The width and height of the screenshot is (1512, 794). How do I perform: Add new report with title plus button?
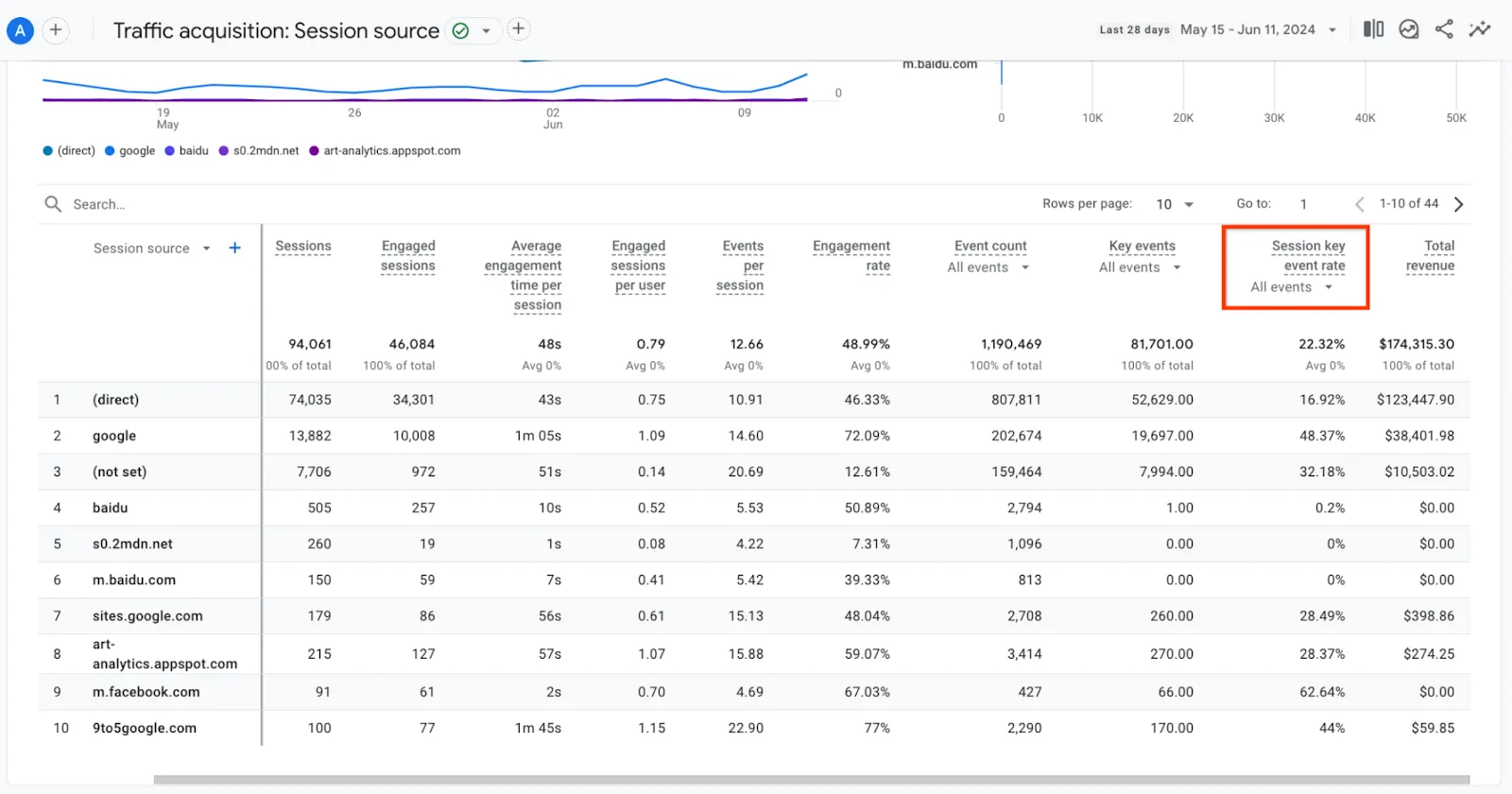click(518, 29)
